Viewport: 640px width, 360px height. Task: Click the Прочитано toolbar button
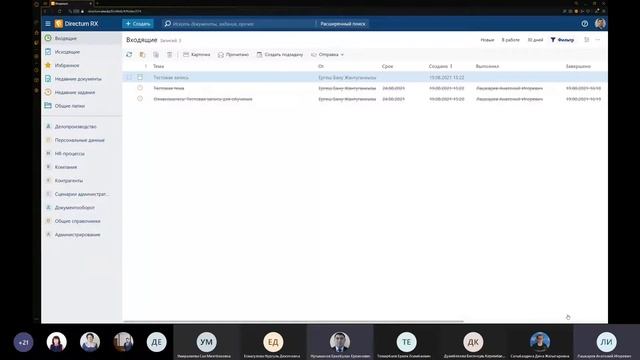click(233, 55)
